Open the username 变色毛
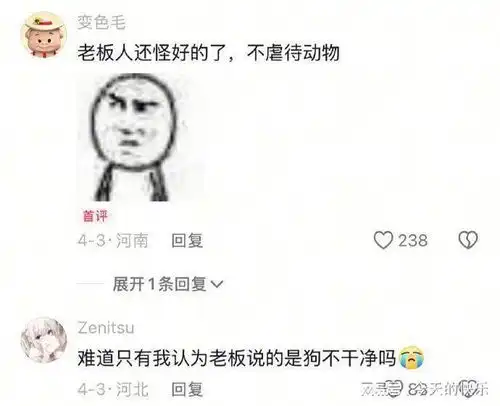Image resolution: width=500 pixels, height=406 pixels. pos(101,23)
